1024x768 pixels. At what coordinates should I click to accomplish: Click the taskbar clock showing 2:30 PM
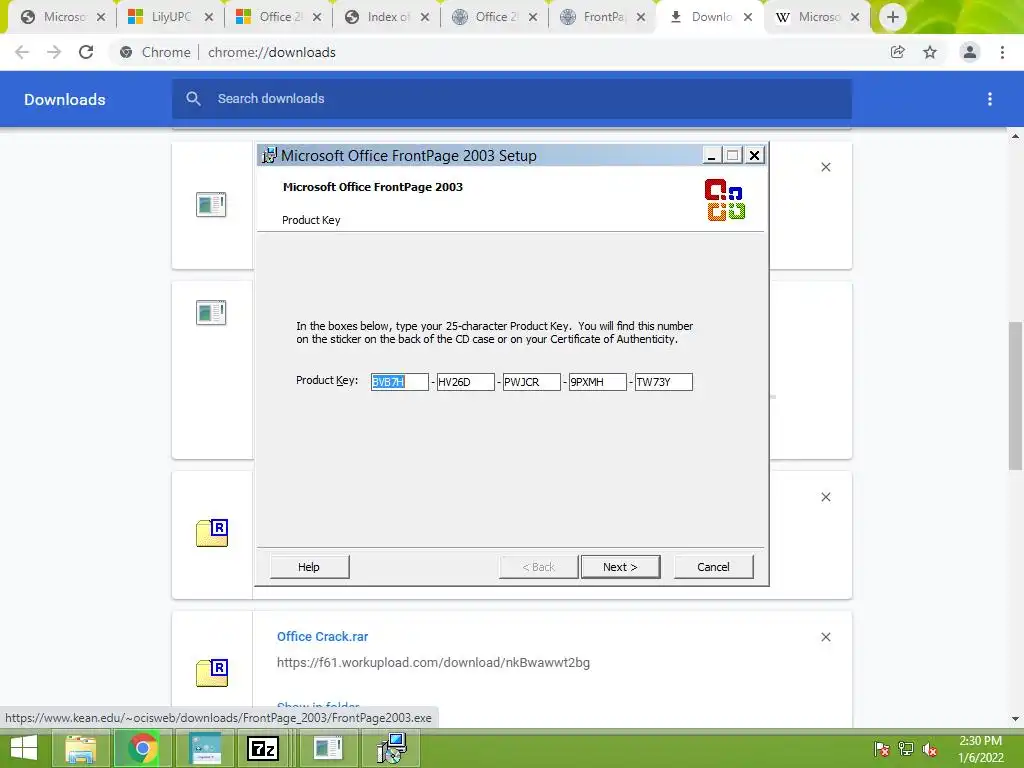click(x=980, y=749)
